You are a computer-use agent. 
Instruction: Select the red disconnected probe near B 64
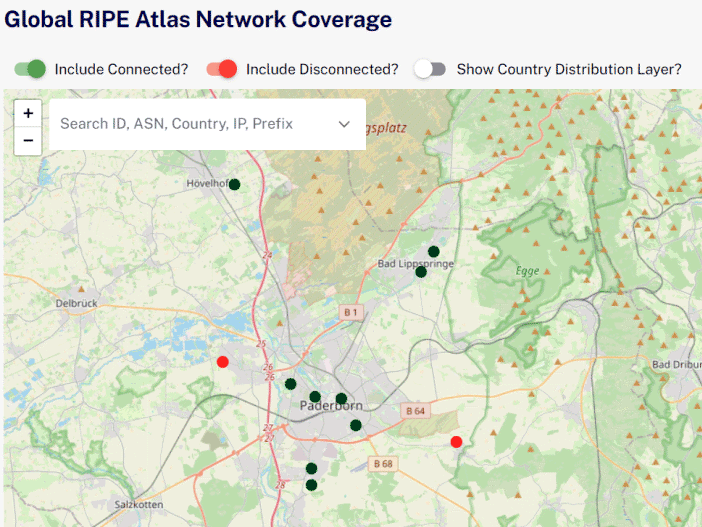click(456, 442)
